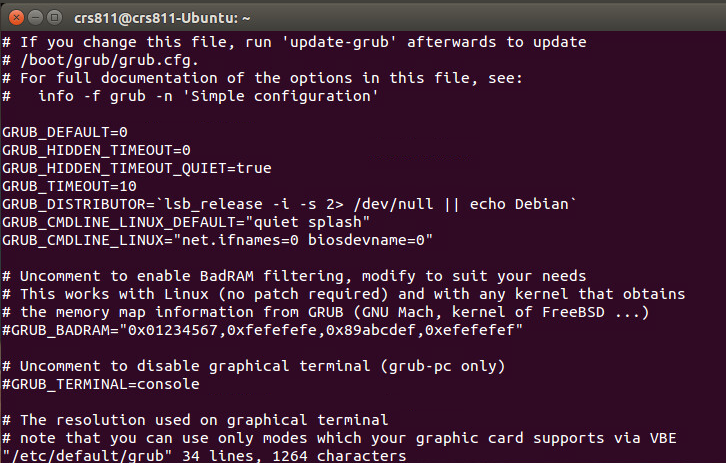Minimize the terminal window
The image size is (726, 463).
[x=36, y=18]
